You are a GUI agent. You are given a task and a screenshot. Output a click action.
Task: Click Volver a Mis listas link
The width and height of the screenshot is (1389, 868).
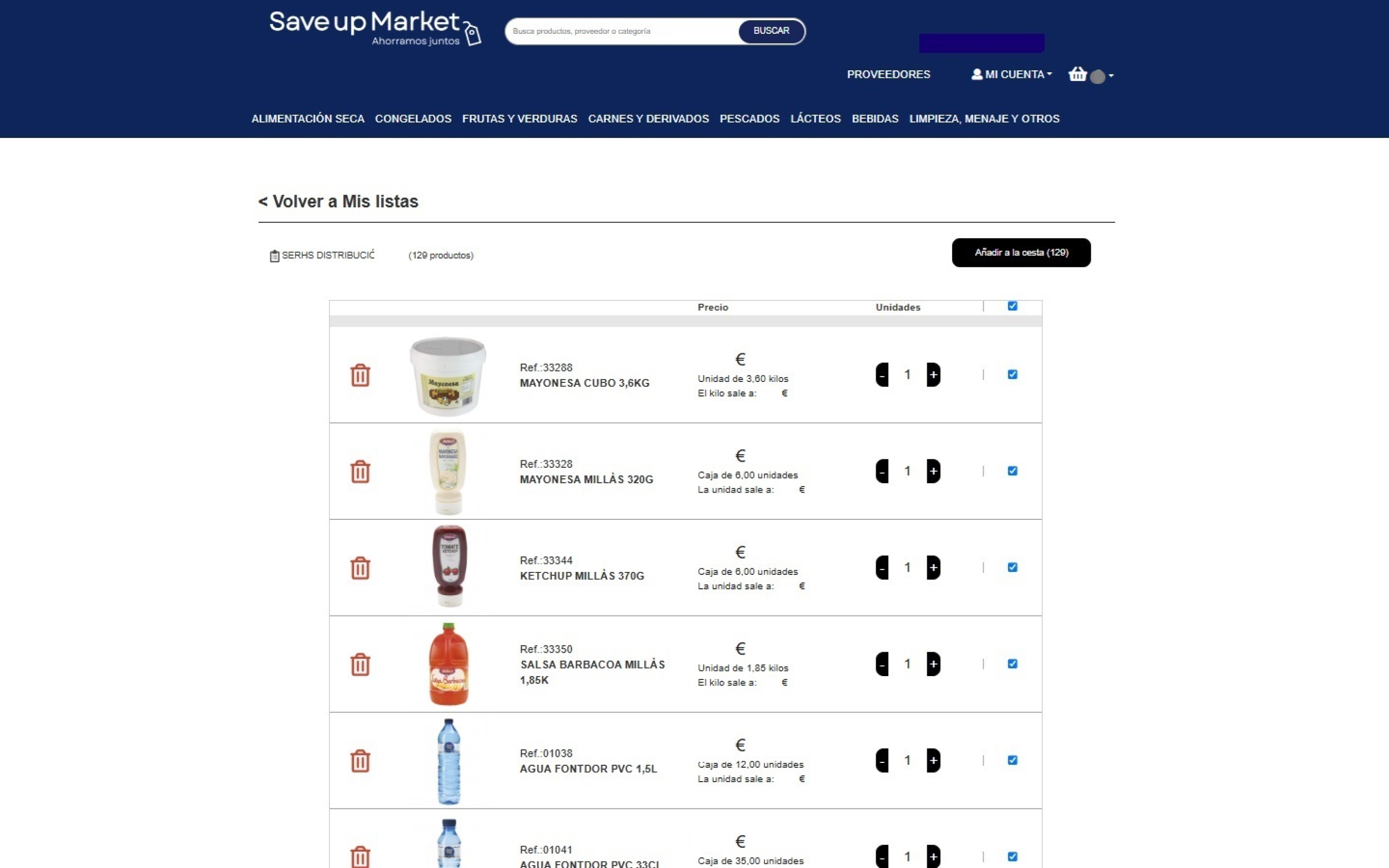click(x=338, y=201)
